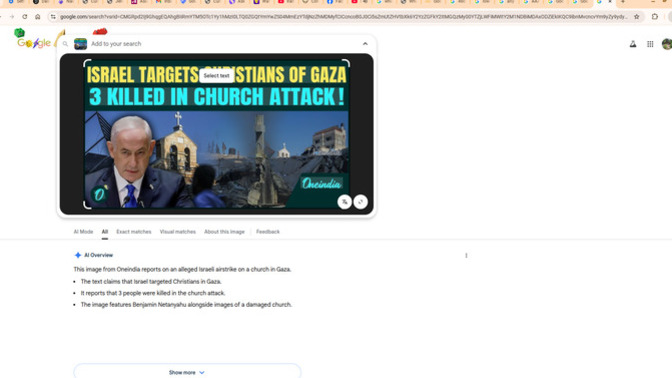
Task: Bookmark this page with star icon
Action: (x=637, y=17)
